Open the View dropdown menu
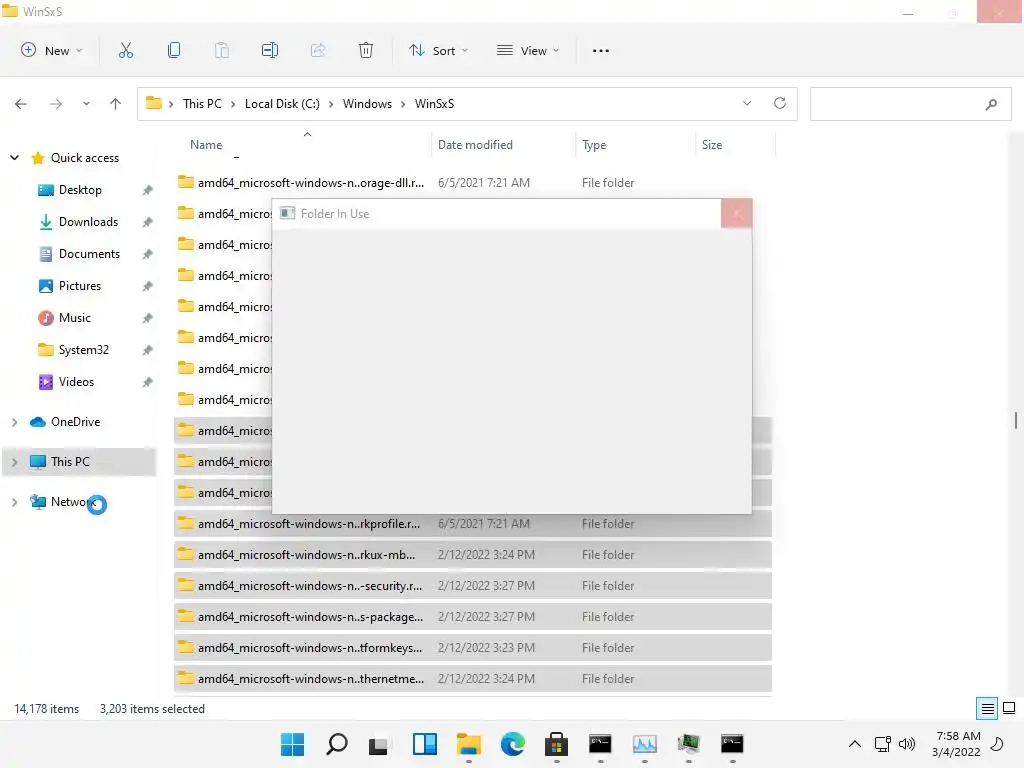1024x768 pixels. [x=528, y=50]
